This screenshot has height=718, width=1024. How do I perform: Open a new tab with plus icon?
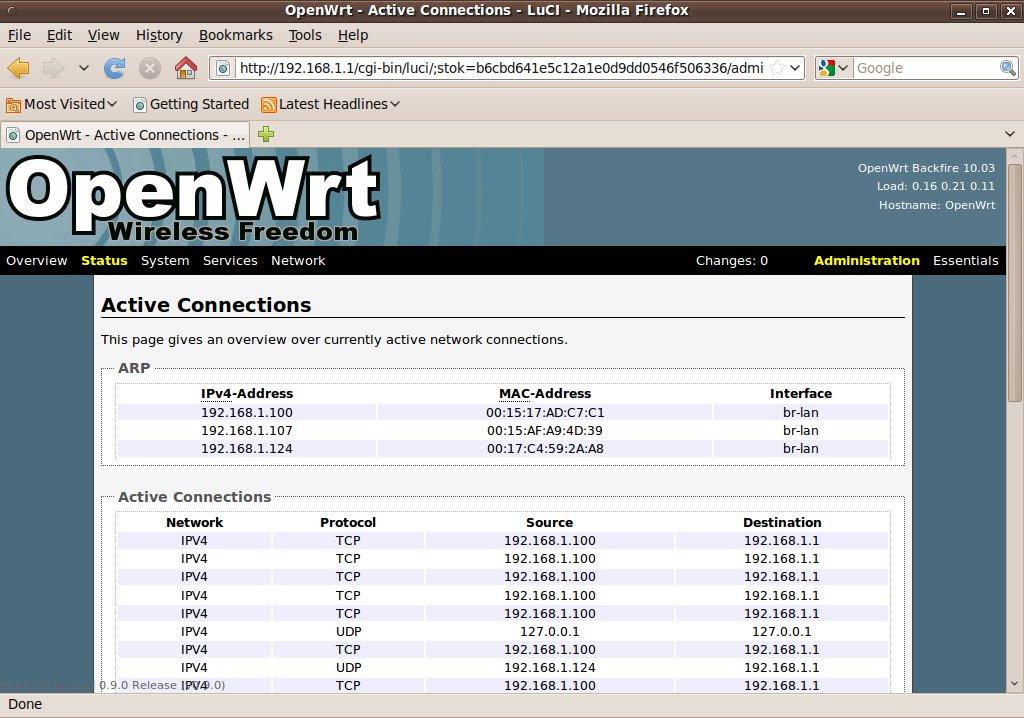click(266, 134)
